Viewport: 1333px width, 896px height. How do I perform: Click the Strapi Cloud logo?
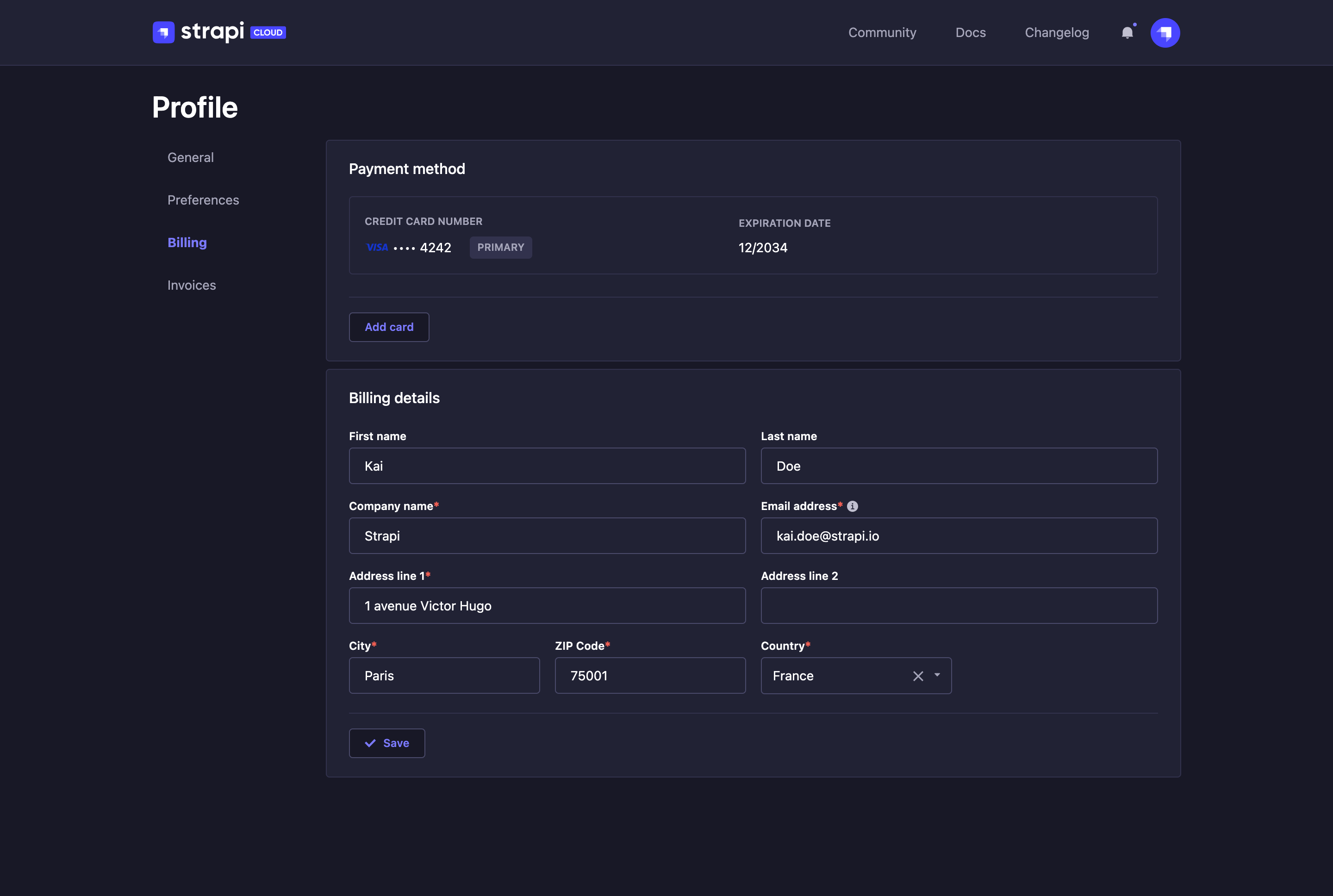tap(200, 32)
